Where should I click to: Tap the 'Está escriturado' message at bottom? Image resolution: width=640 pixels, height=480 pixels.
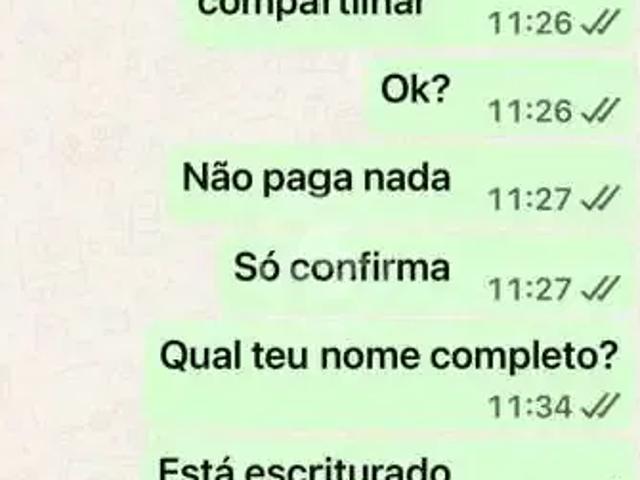click(388, 461)
